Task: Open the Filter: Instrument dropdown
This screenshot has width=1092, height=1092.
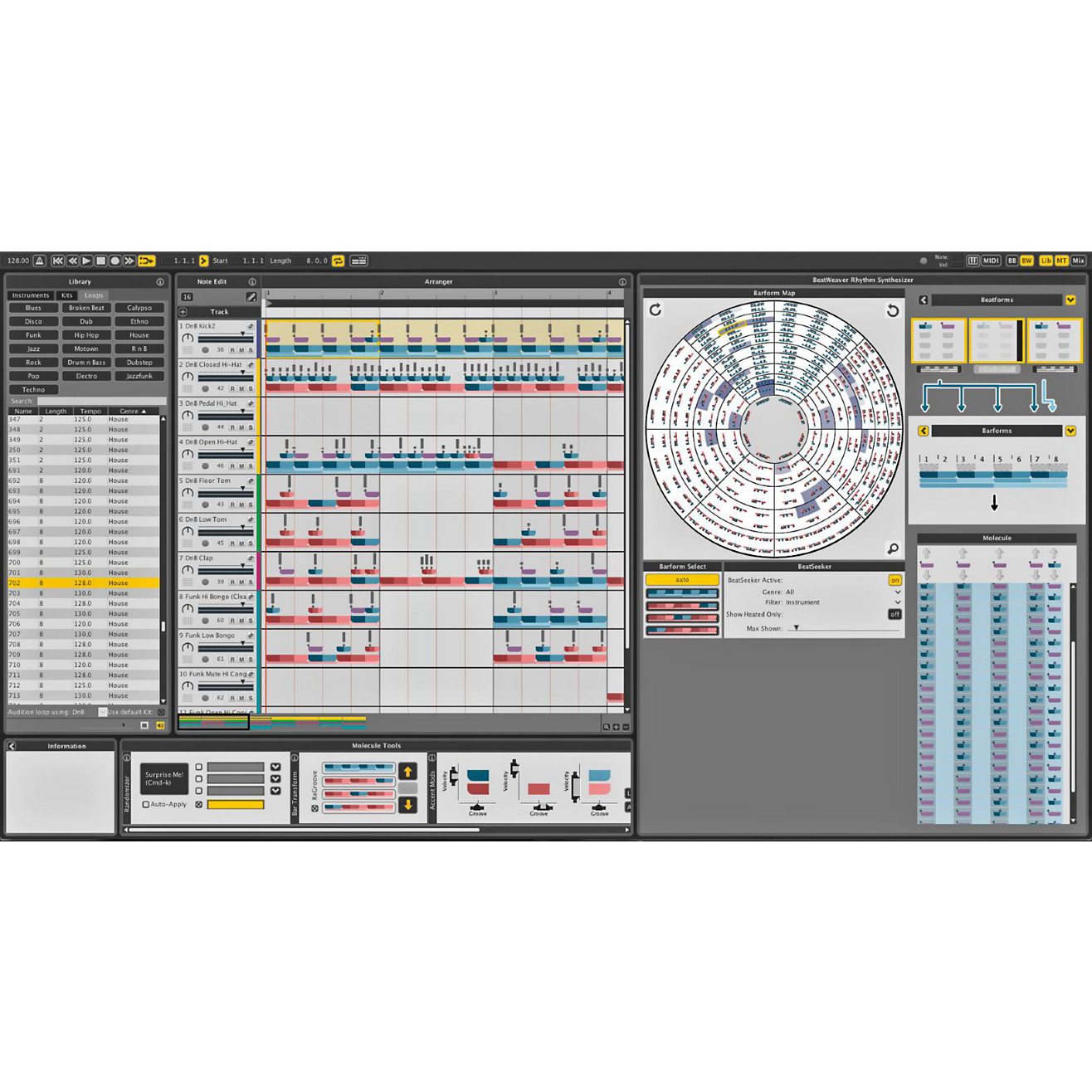Action: [898, 602]
